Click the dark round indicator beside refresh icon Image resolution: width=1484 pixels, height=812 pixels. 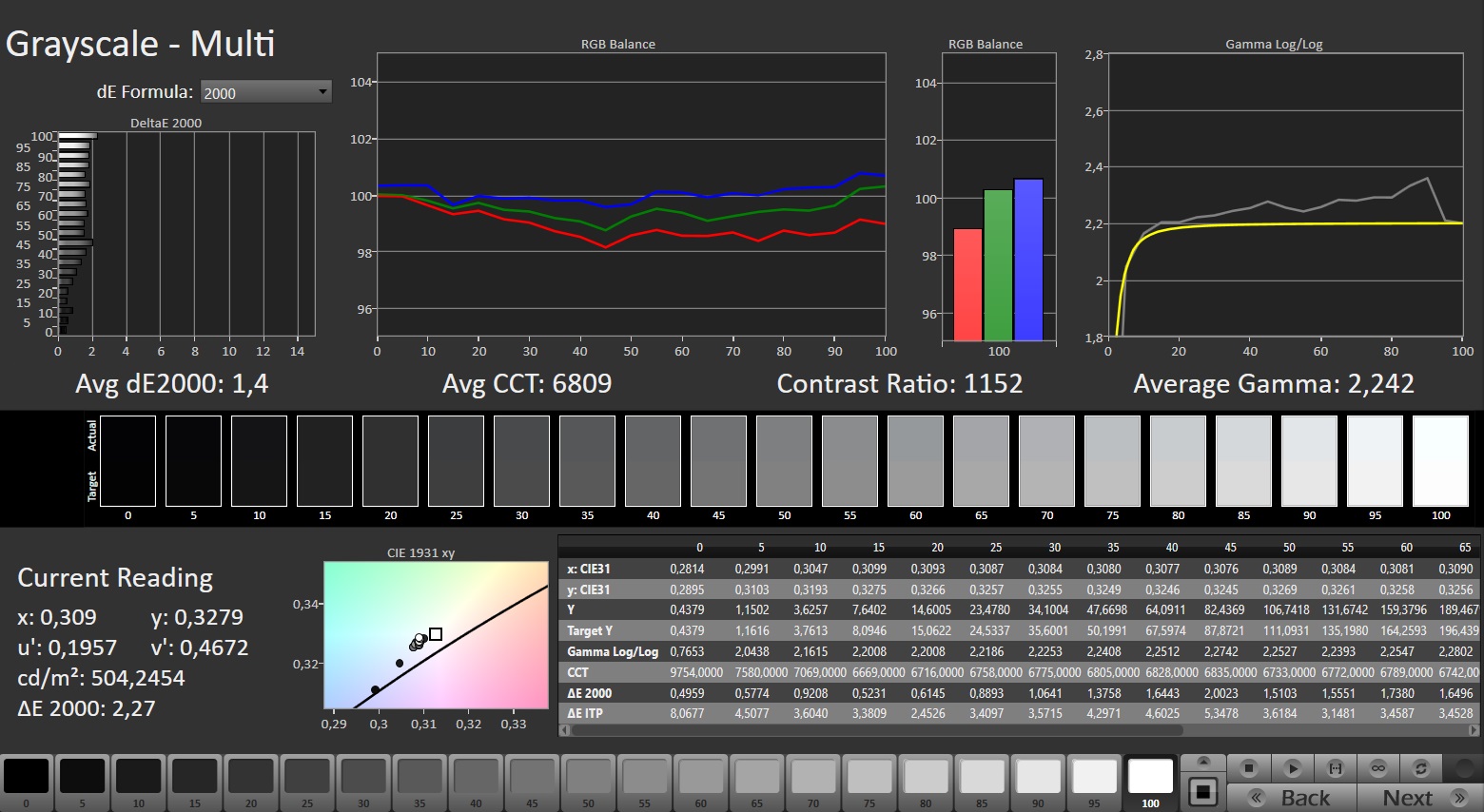pyautogui.click(x=1464, y=767)
